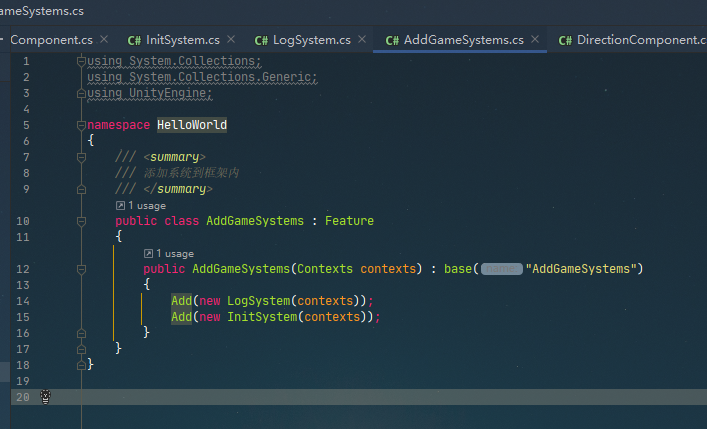This screenshot has width=707, height=429.
Task: Click the Add call on line 14
Action: [182, 301]
